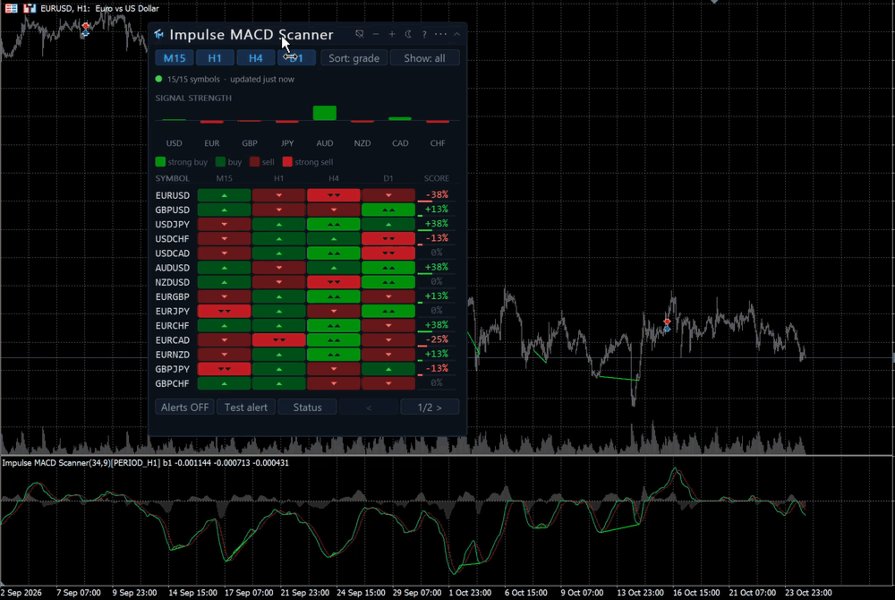Click the Status button

(x=307, y=407)
